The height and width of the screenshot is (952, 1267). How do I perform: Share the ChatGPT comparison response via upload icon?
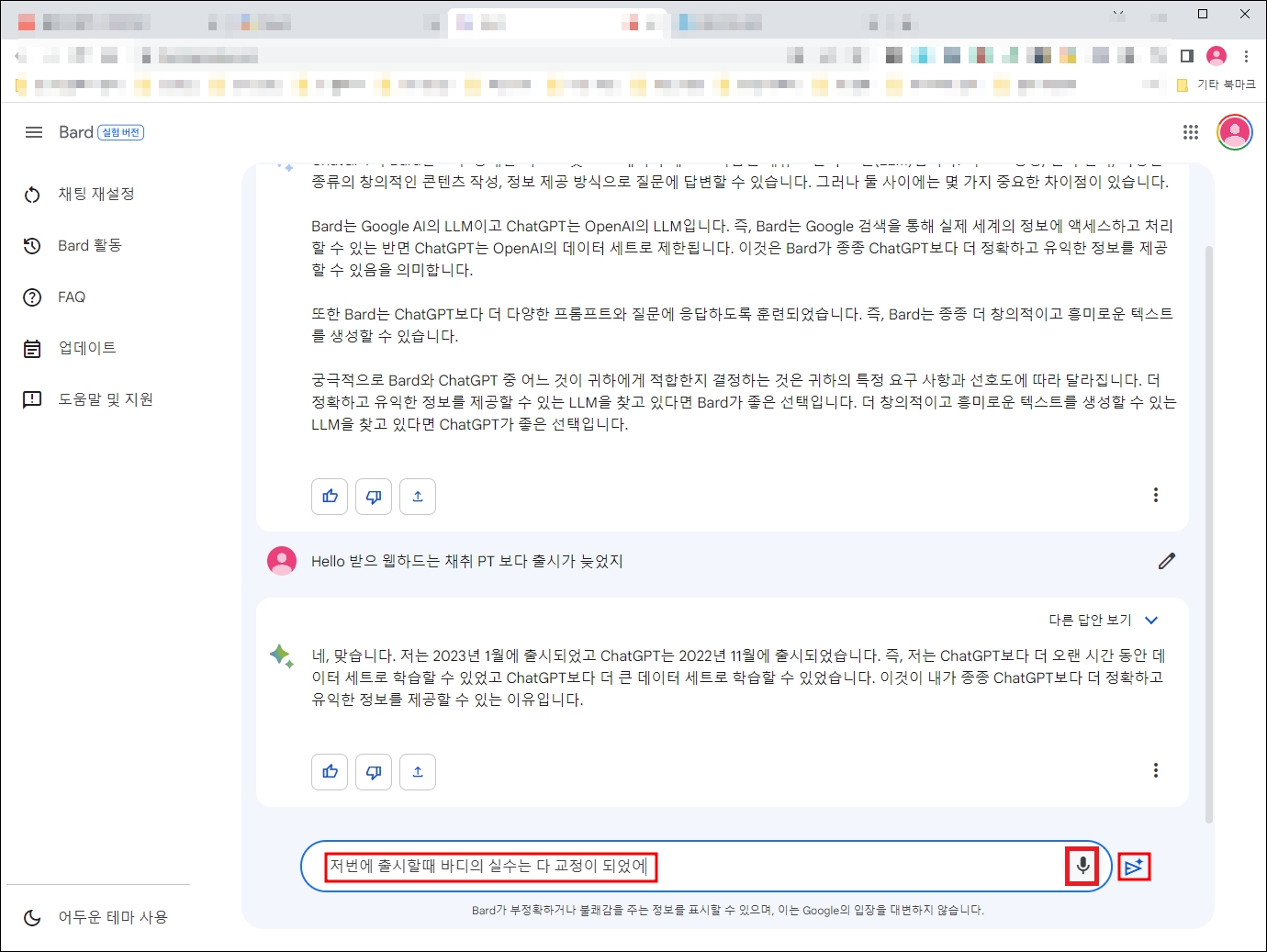pos(418,497)
